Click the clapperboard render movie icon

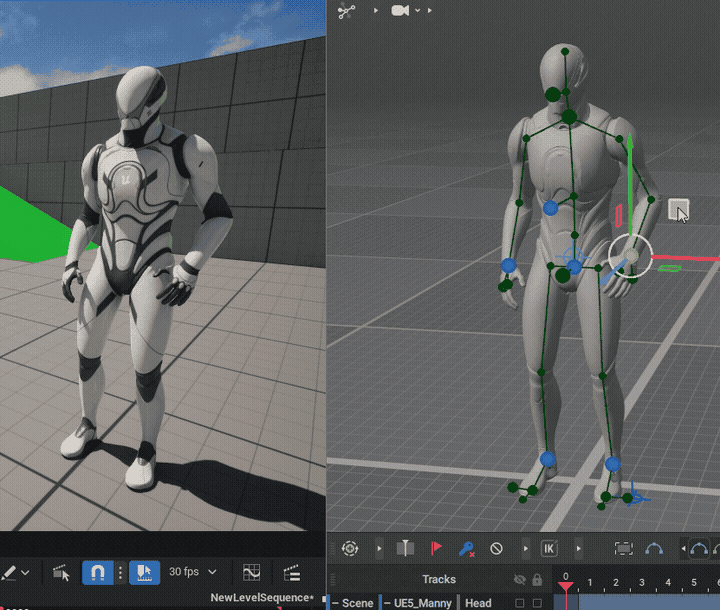(x=292, y=573)
